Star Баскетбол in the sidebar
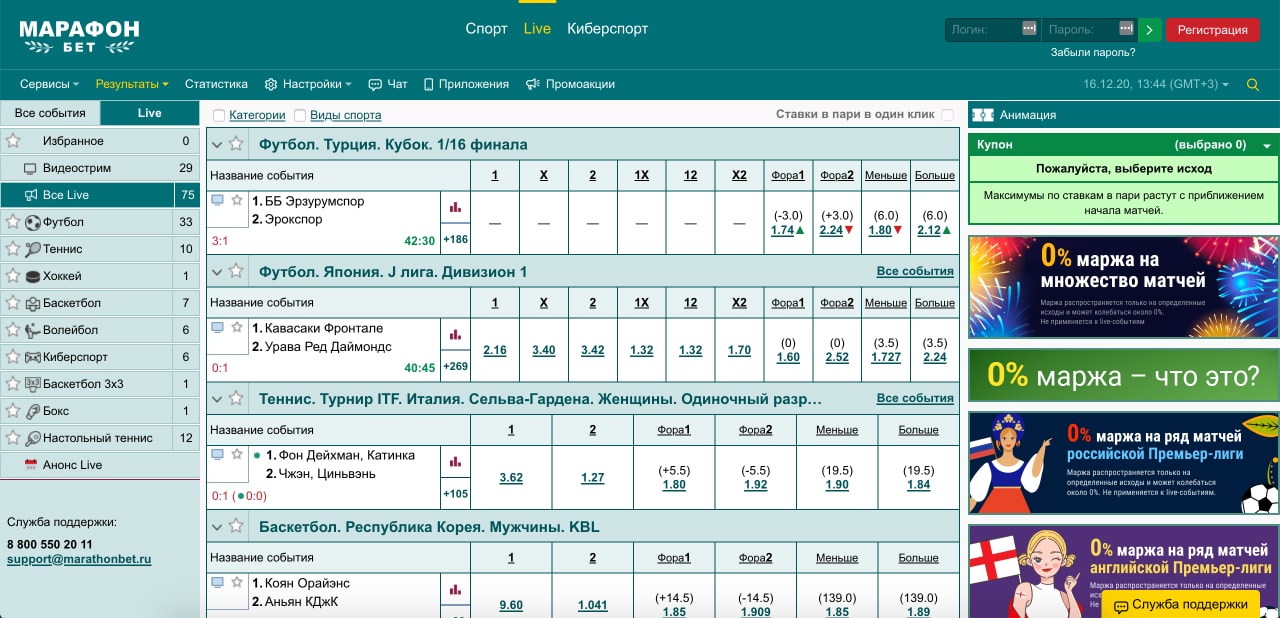 (13, 303)
